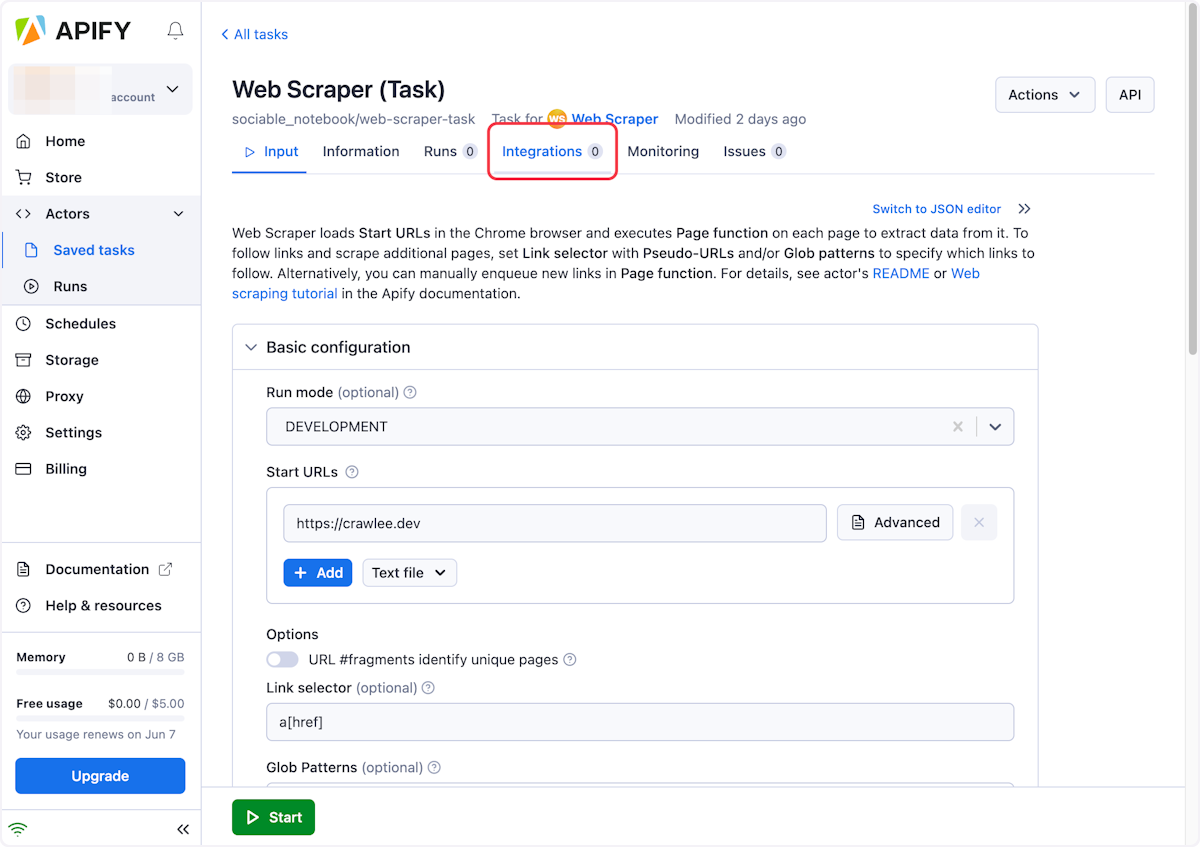Click the Storage box icon
The width and height of the screenshot is (1200, 847).
coord(24,360)
